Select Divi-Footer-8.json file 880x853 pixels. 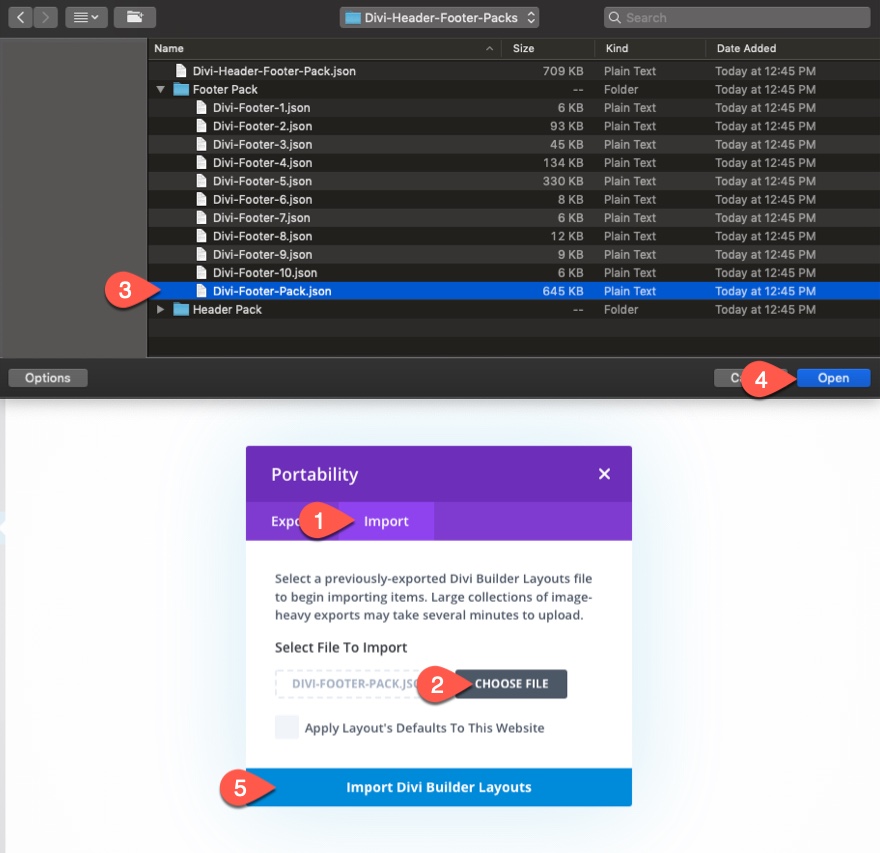click(x=514, y=236)
